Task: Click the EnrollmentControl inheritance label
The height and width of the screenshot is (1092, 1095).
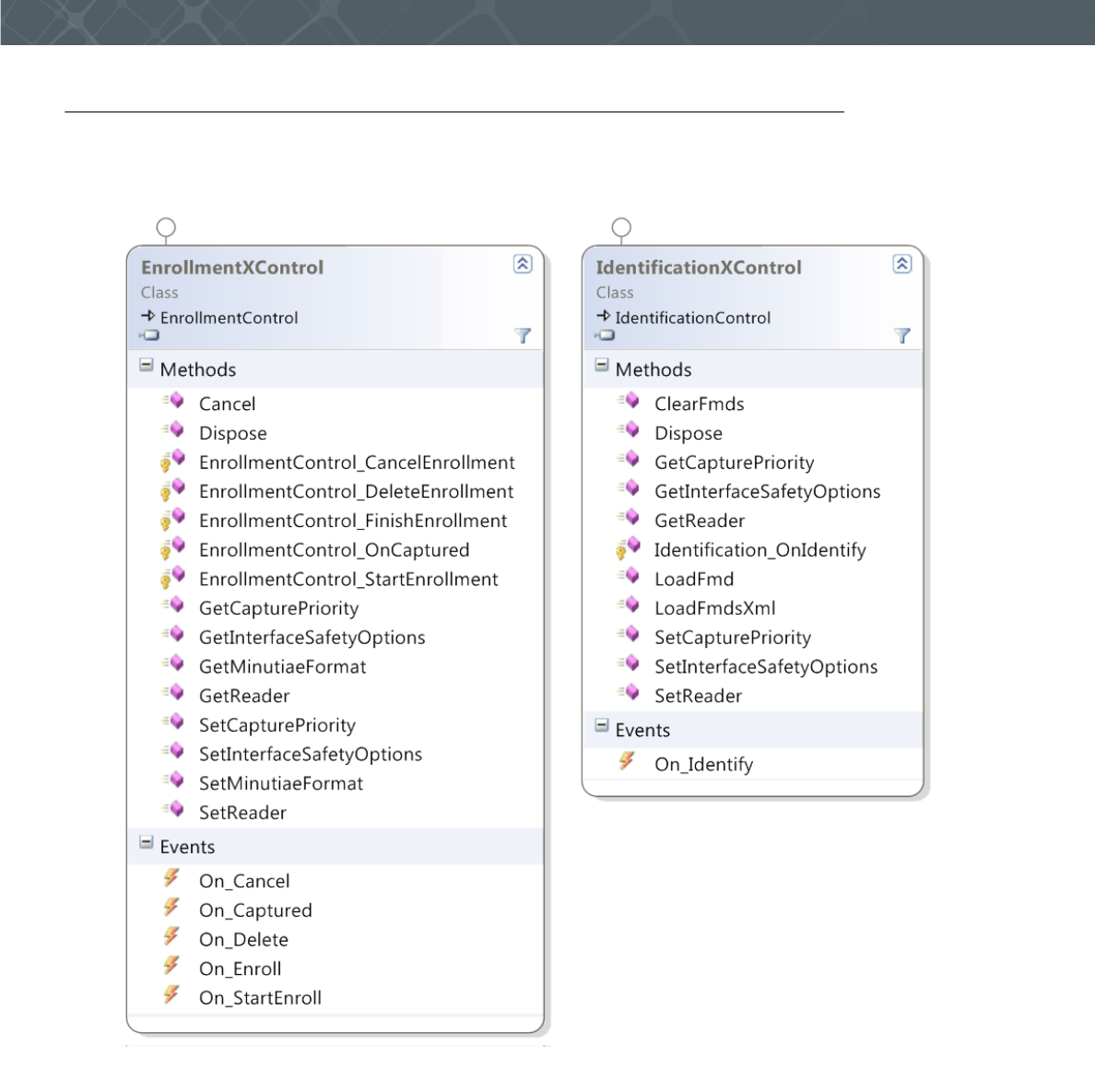Action: (x=229, y=318)
